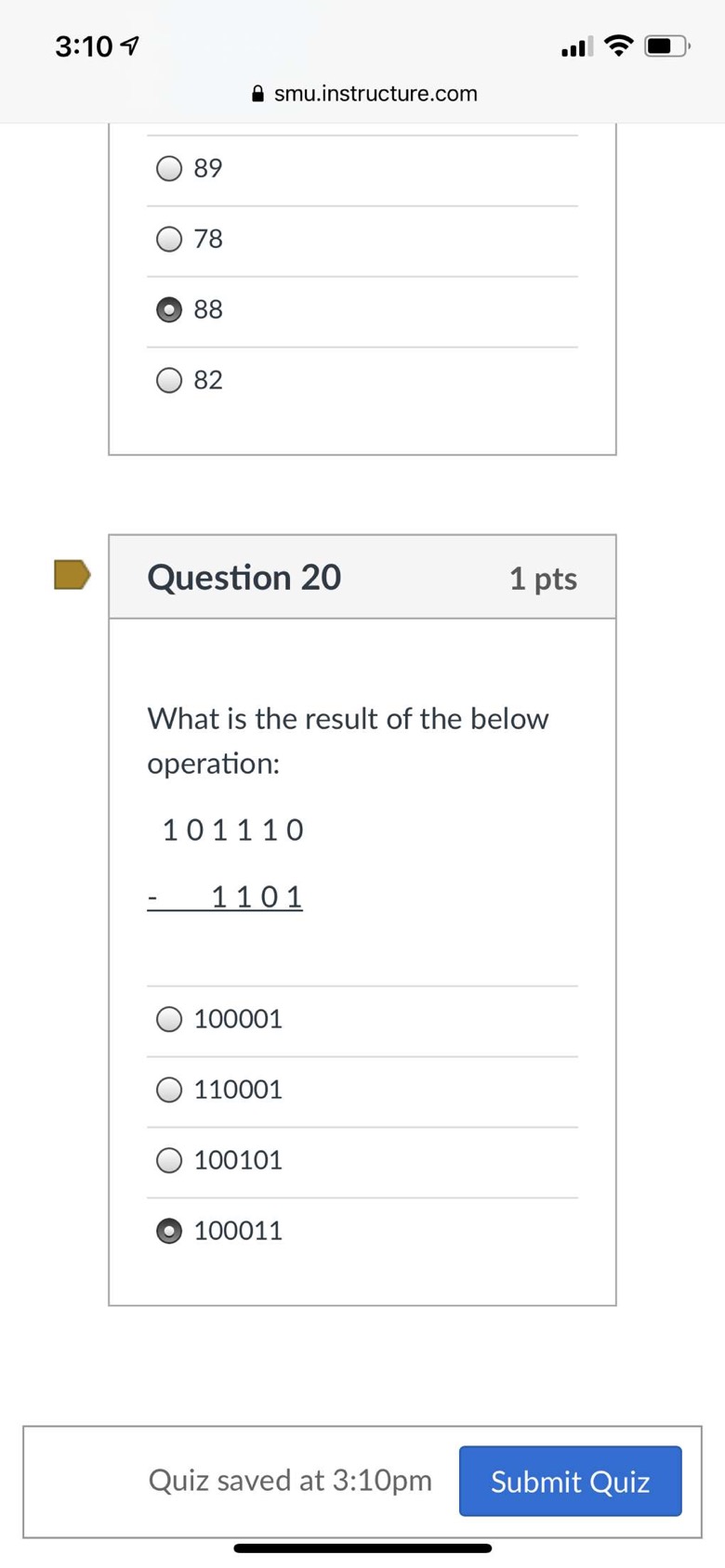Tap the battery indicator icon

tap(666, 46)
